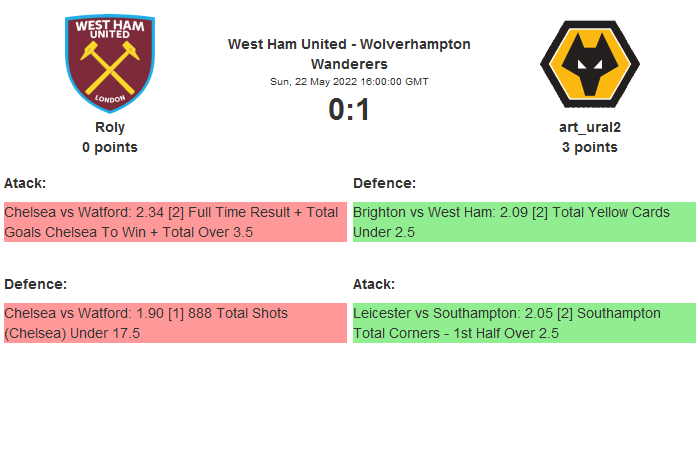Select the Defence heading under art_ural2
Viewport: 700px width, 460px height.
tap(384, 183)
